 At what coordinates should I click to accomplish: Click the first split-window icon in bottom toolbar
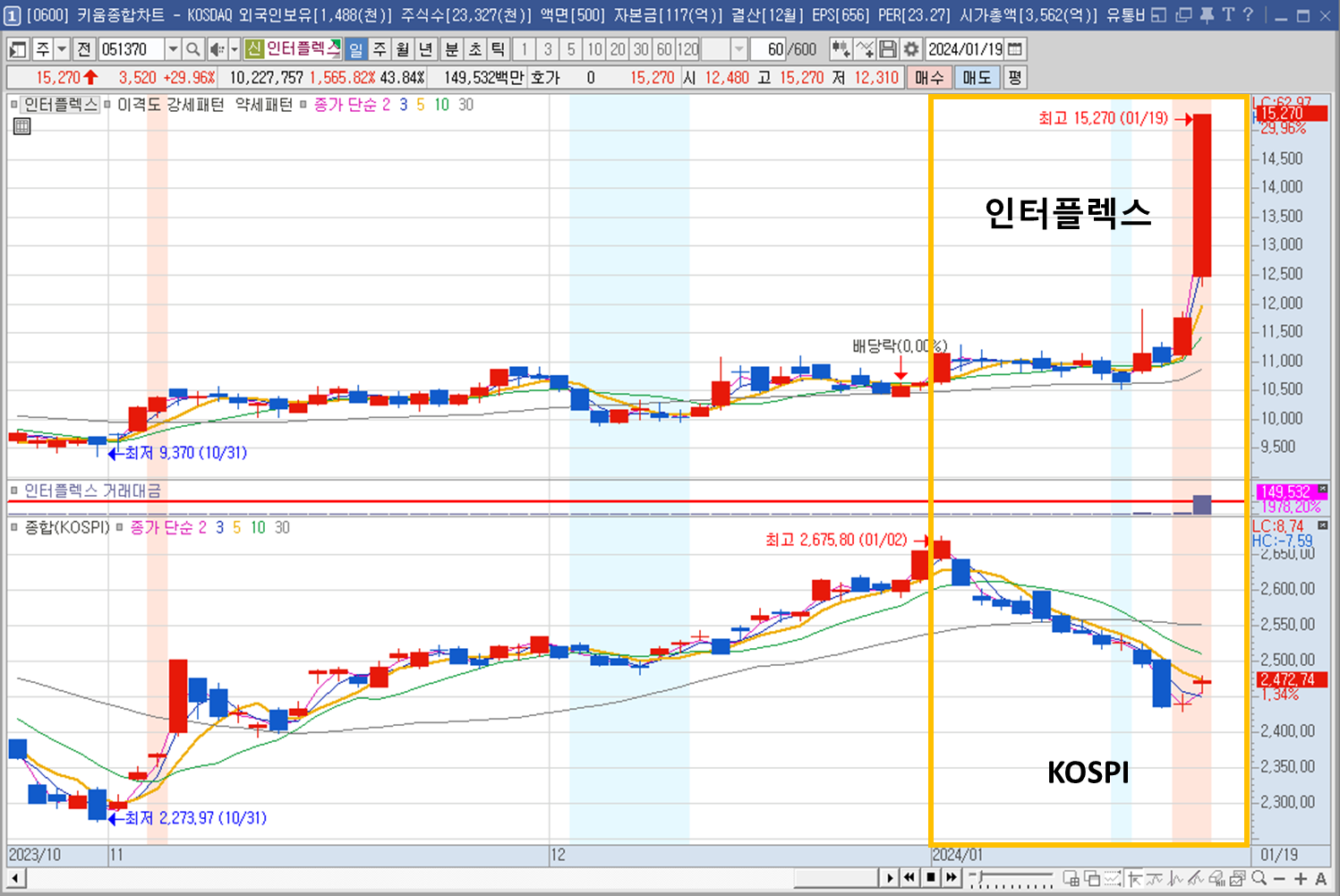[x=1071, y=879]
